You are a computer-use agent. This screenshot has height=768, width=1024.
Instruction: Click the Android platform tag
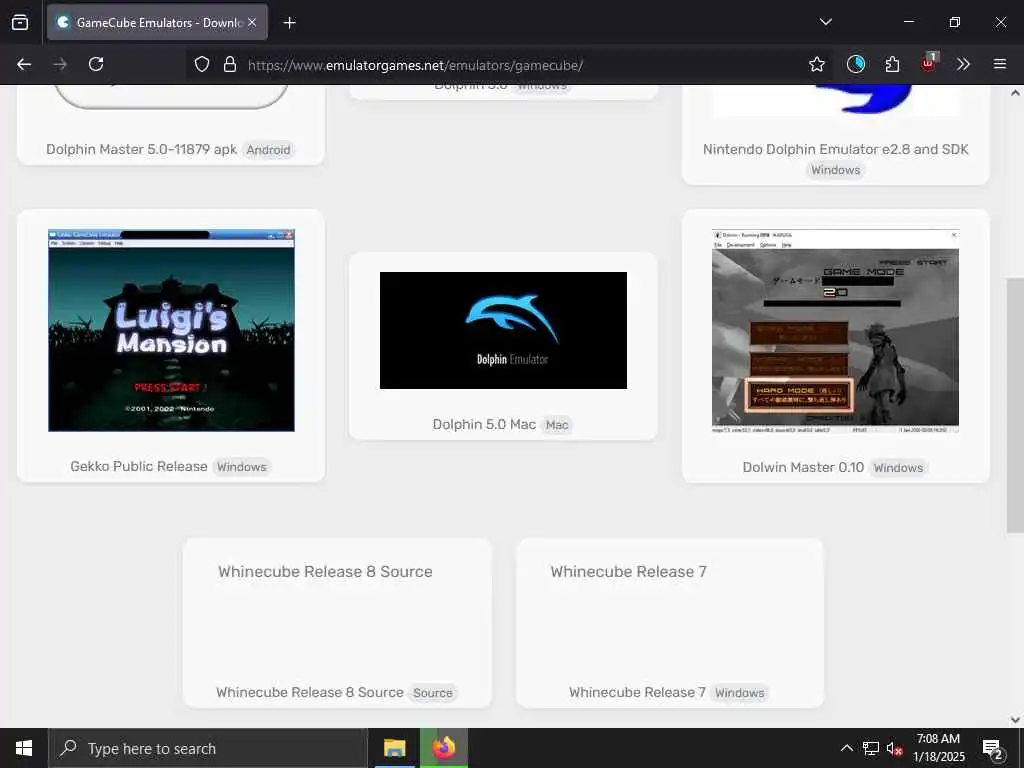click(x=268, y=150)
